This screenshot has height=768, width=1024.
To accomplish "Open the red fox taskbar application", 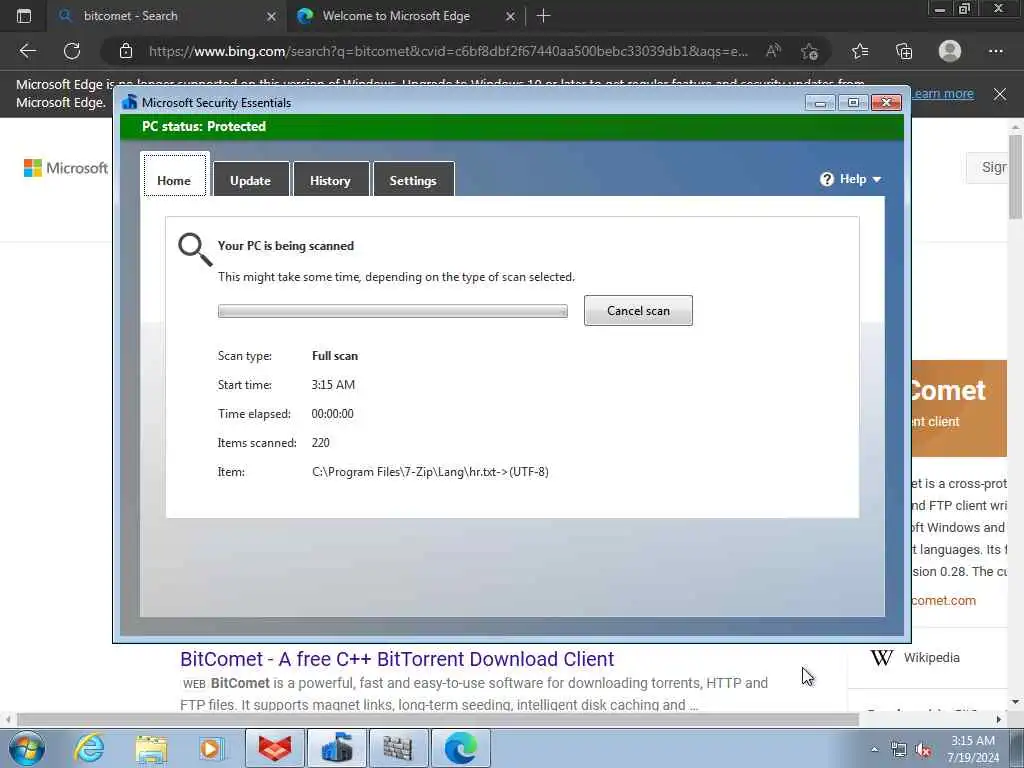I will click(275, 748).
